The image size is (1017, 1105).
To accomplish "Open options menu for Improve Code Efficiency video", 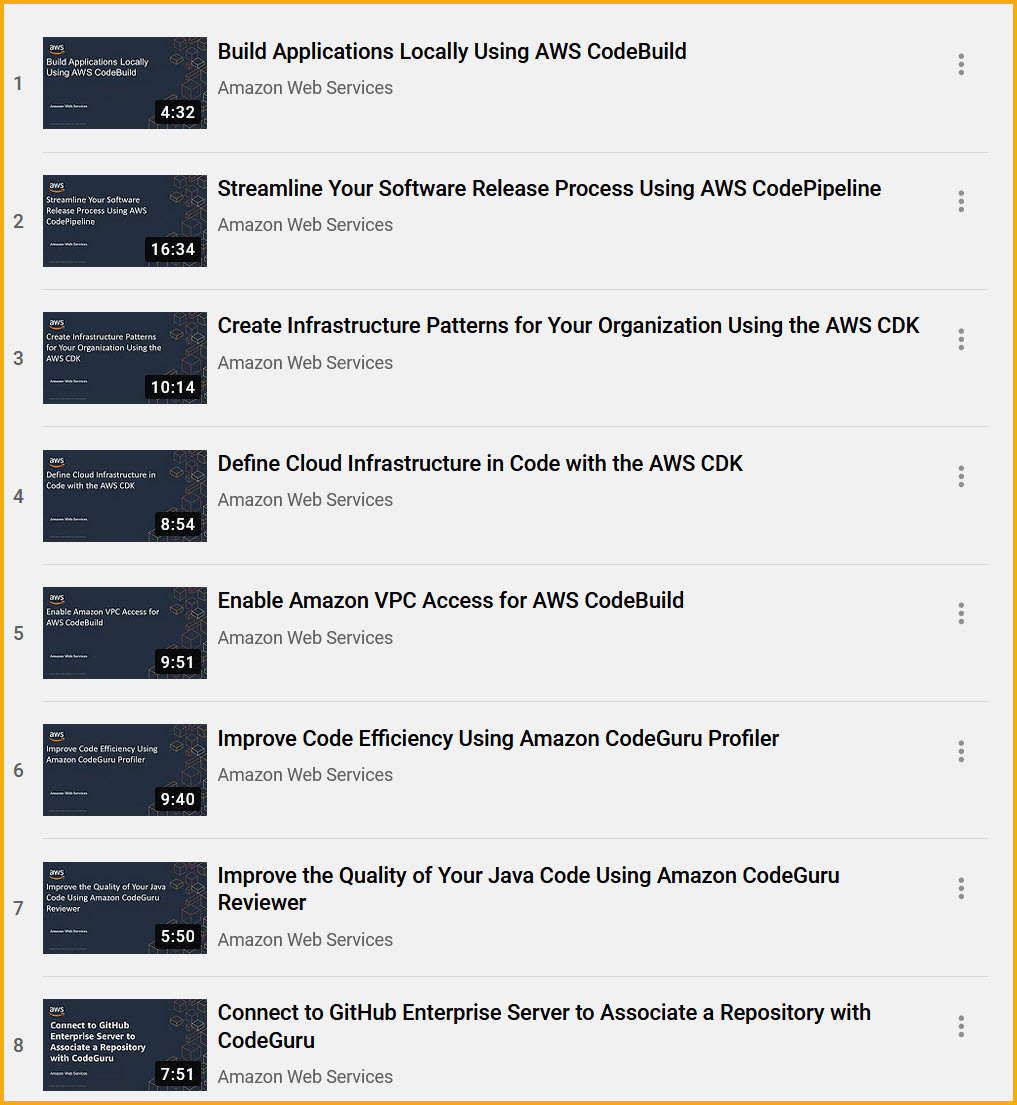I will 961,751.
